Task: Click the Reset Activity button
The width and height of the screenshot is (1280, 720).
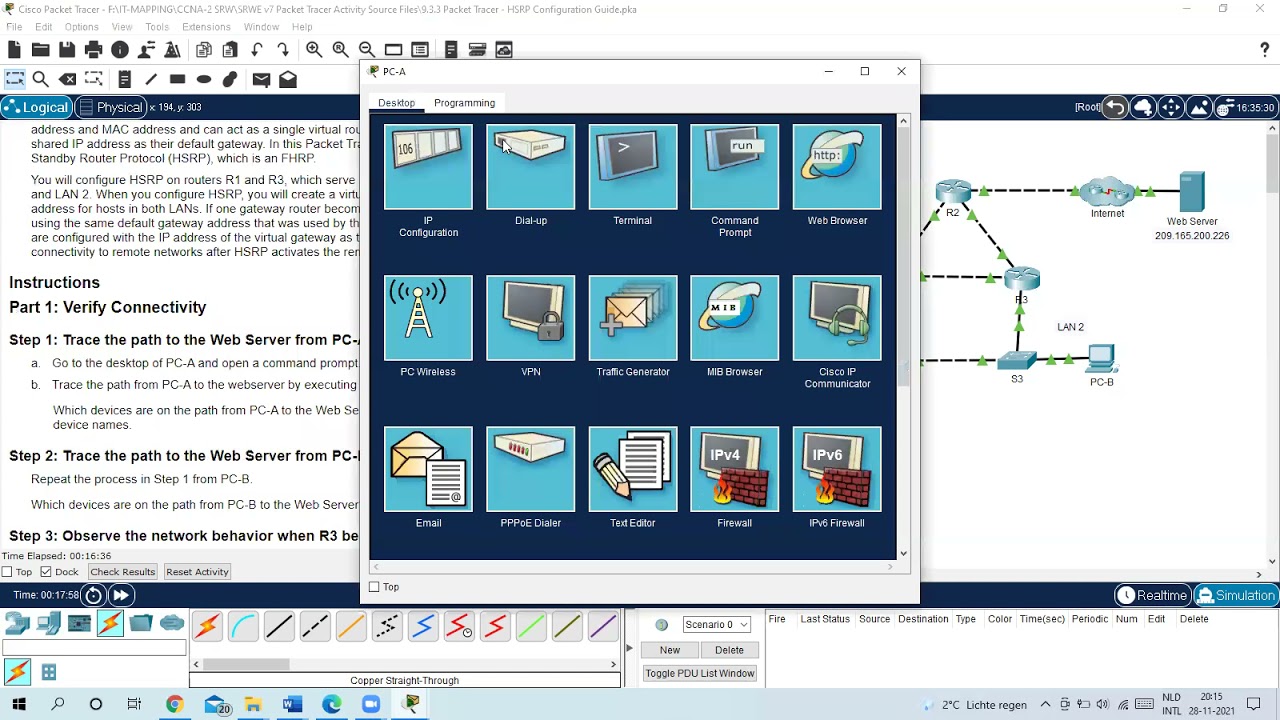Action: point(197,572)
